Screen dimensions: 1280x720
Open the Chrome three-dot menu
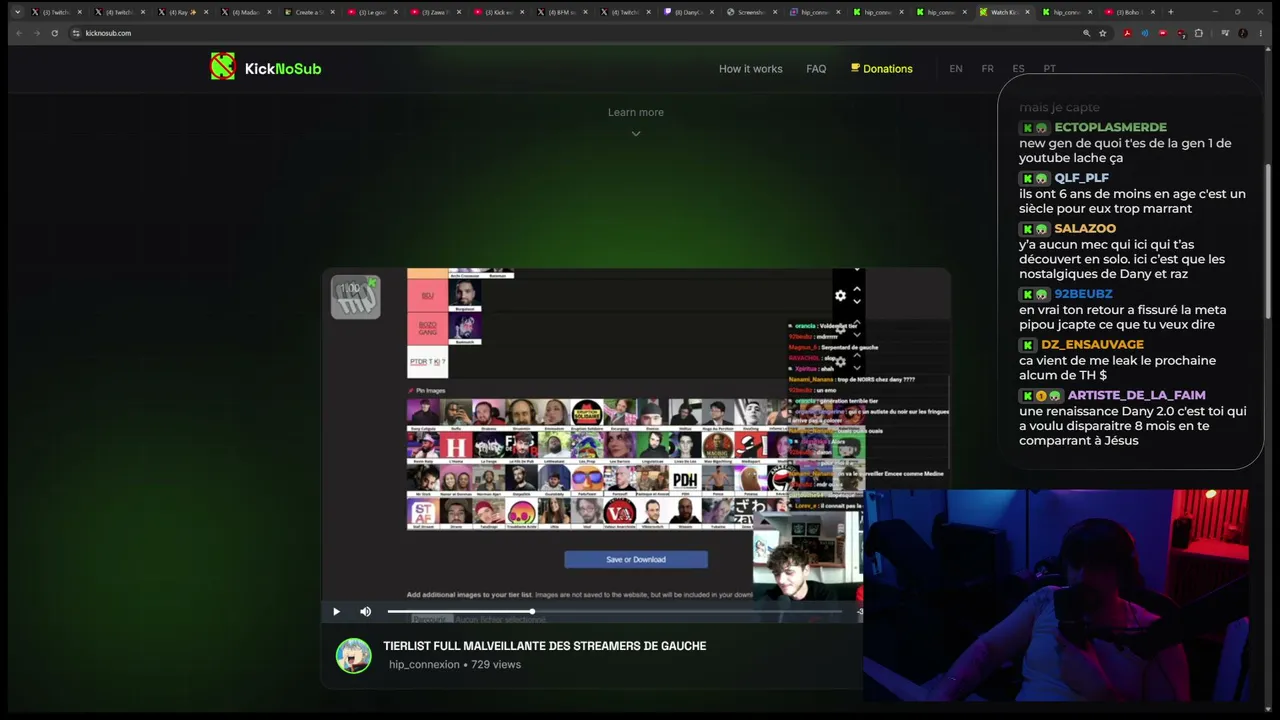pyautogui.click(x=1261, y=33)
